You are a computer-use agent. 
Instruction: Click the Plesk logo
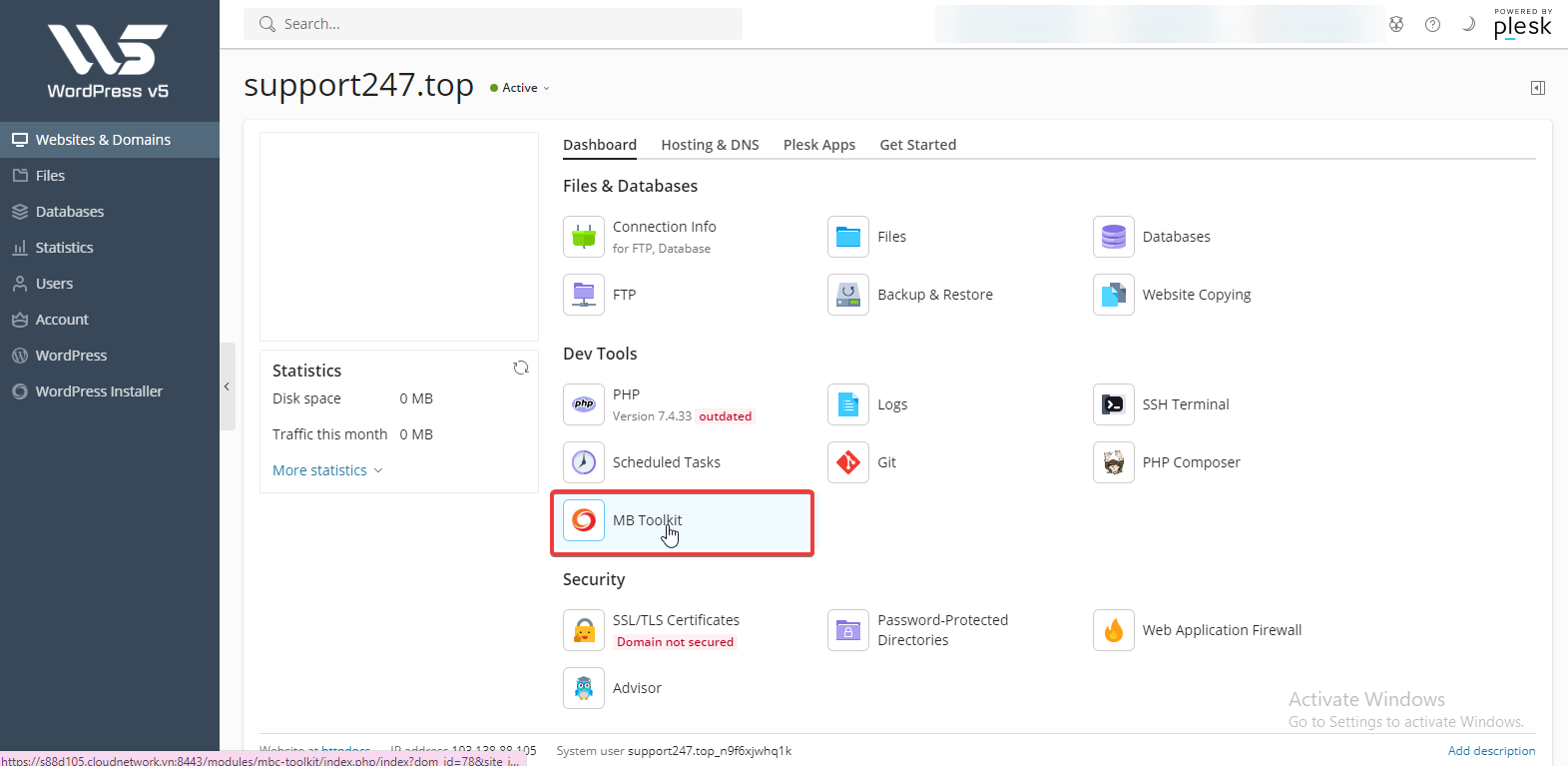[1523, 24]
